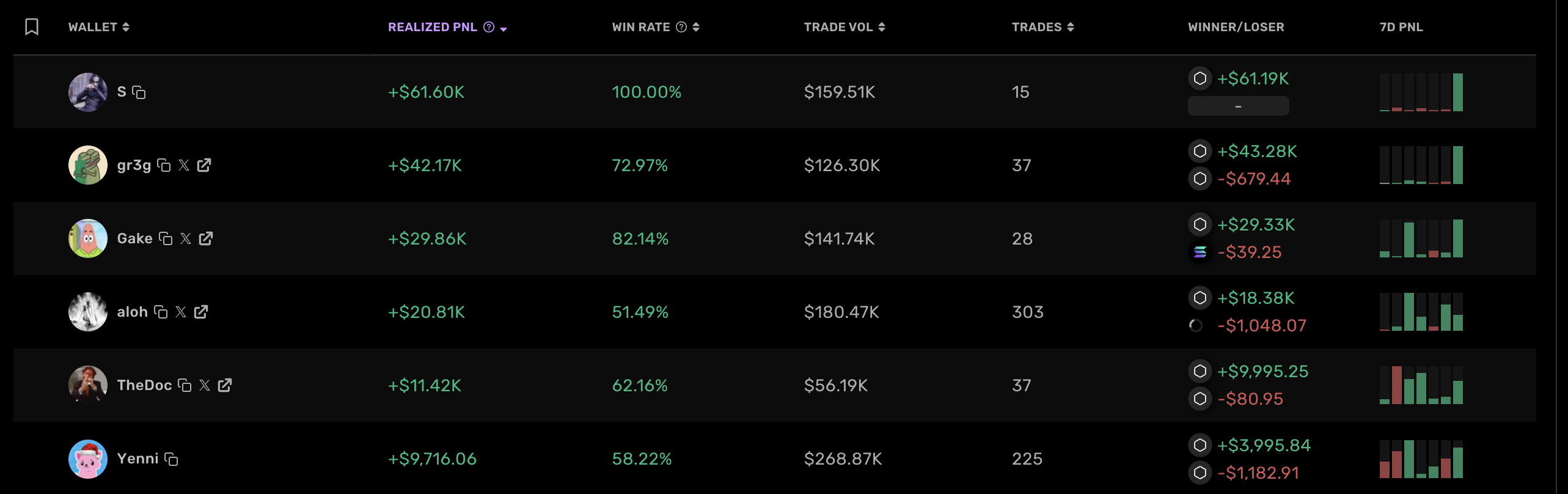Click the Solana token icon in Gake row

(x=1200, y=252)
